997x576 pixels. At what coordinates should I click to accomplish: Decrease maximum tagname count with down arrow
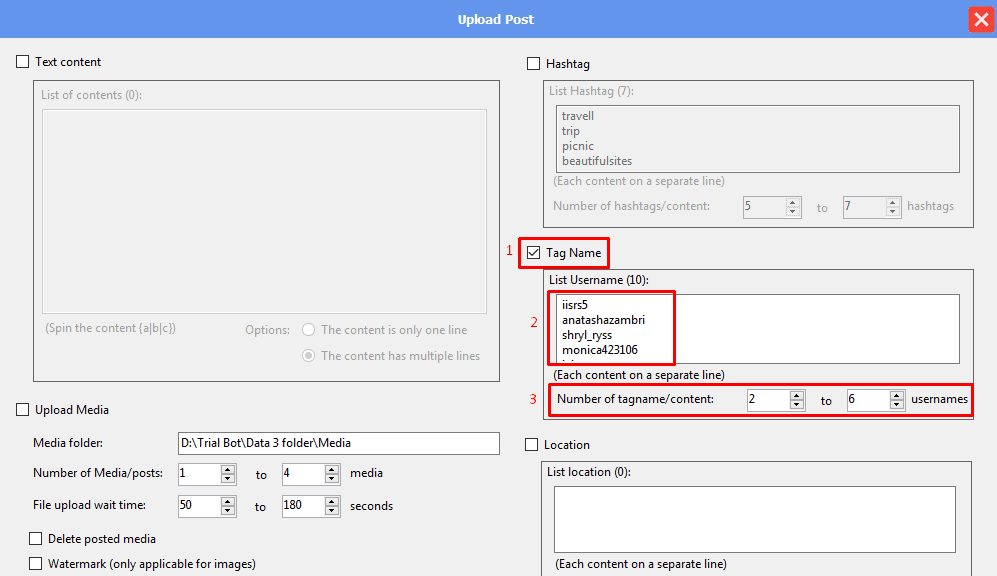(896, 405)
